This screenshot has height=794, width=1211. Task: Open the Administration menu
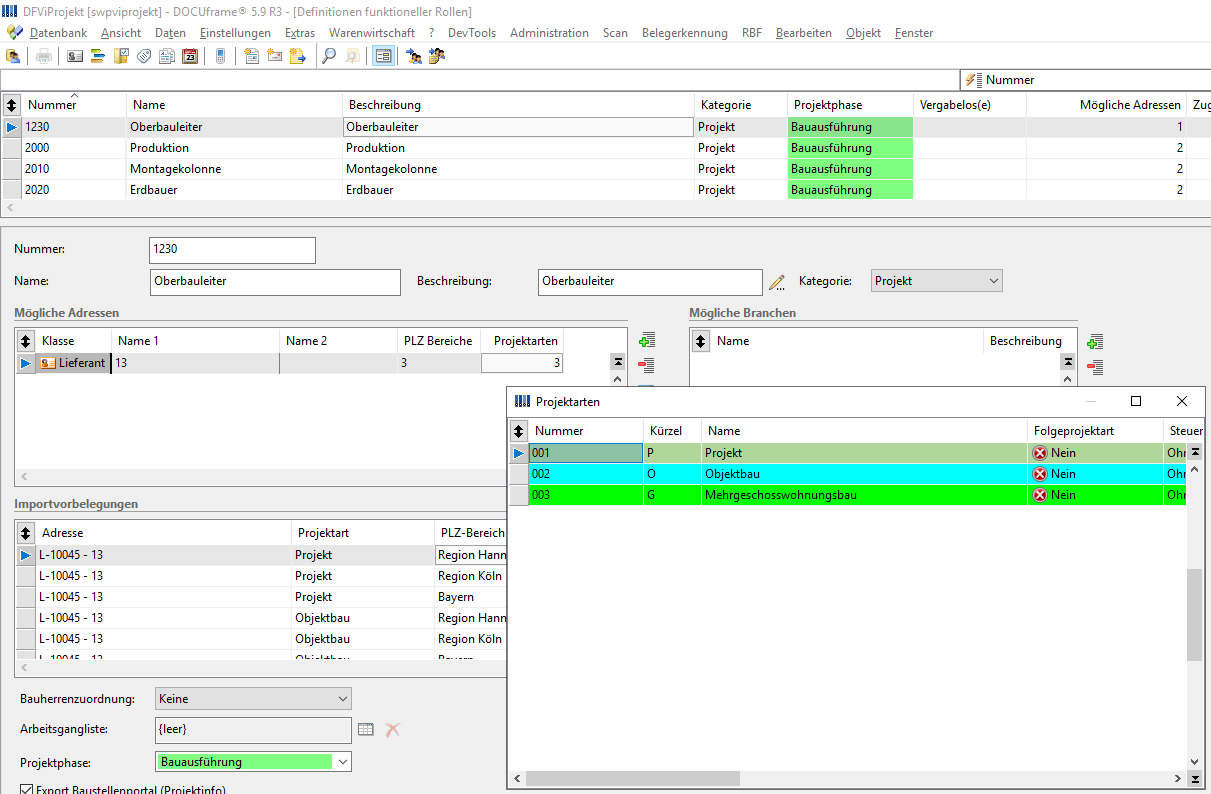click(x=549, y=33)
